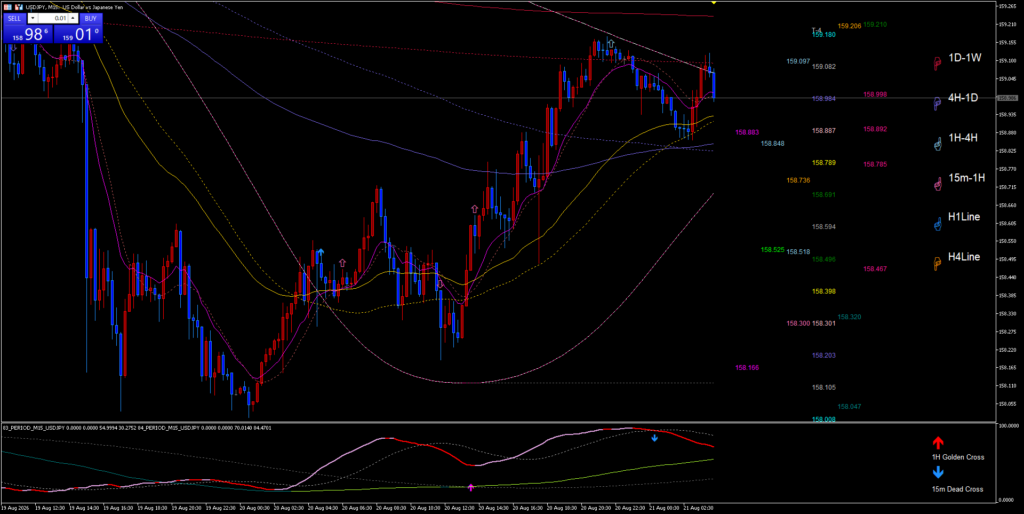Viewport: 1024px width, 514px height.
Task: Select the H1Line label
Action: 964,216
